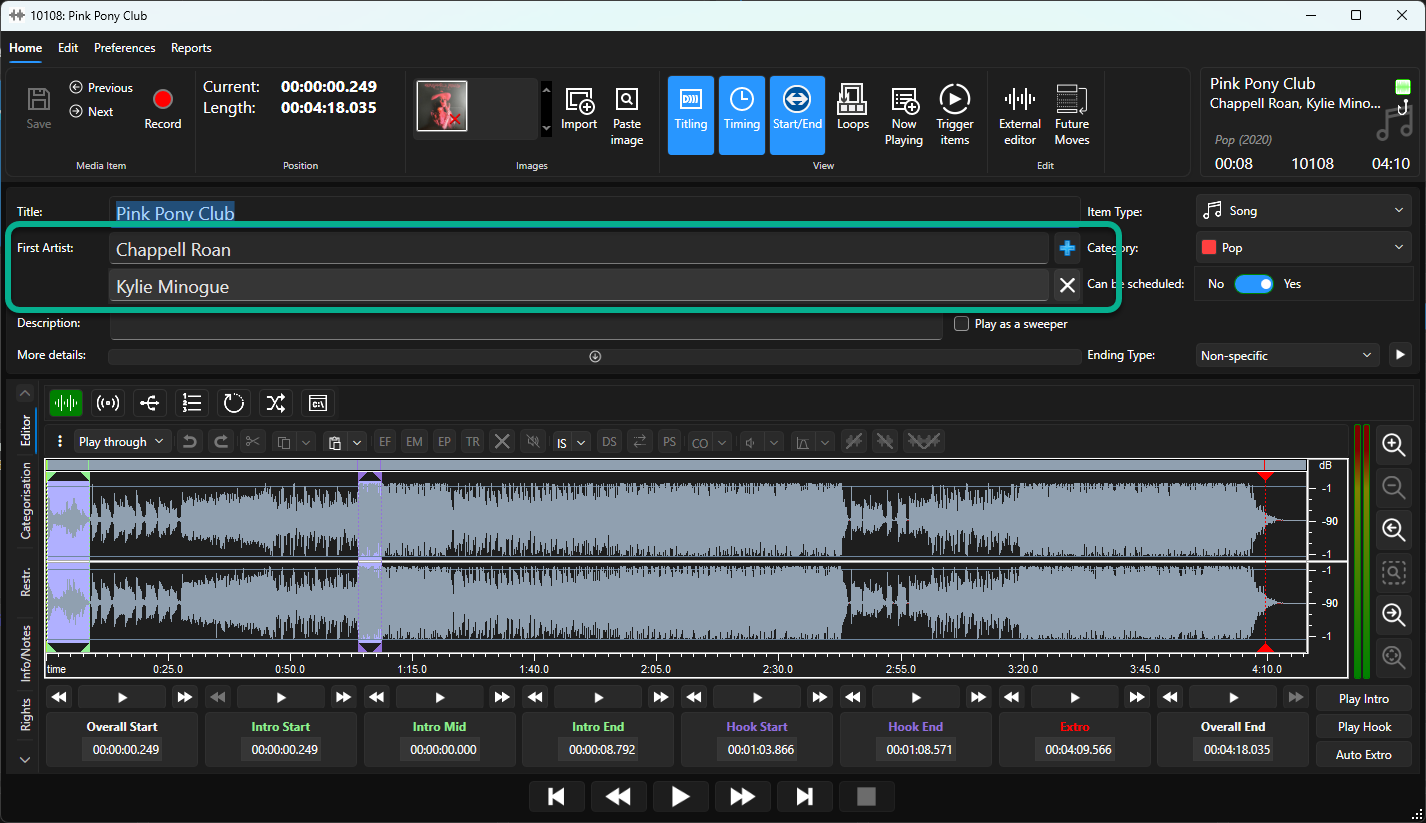Open Future Moves
The height and width of the screenshot is (823, 1426).
tap(1071, 115)
